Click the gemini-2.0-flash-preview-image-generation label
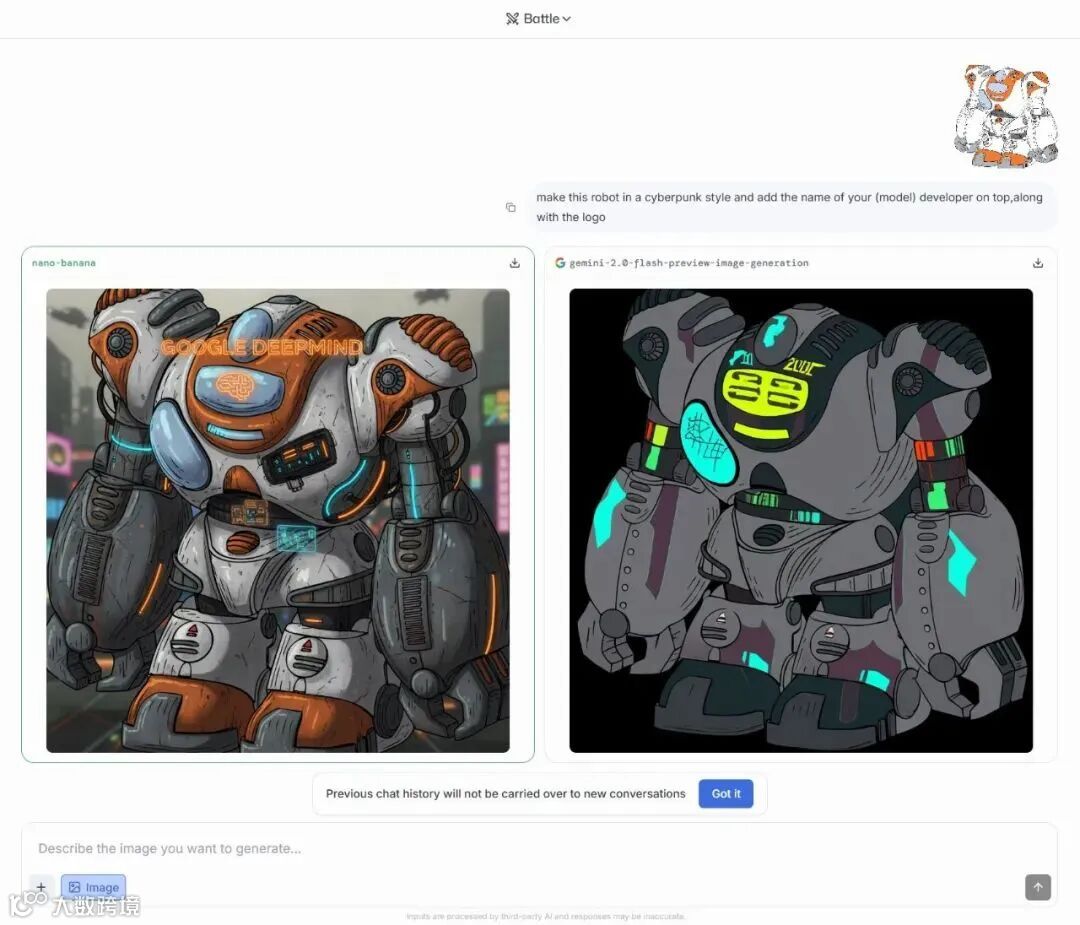1080x925 pixels. pos(689,263)
